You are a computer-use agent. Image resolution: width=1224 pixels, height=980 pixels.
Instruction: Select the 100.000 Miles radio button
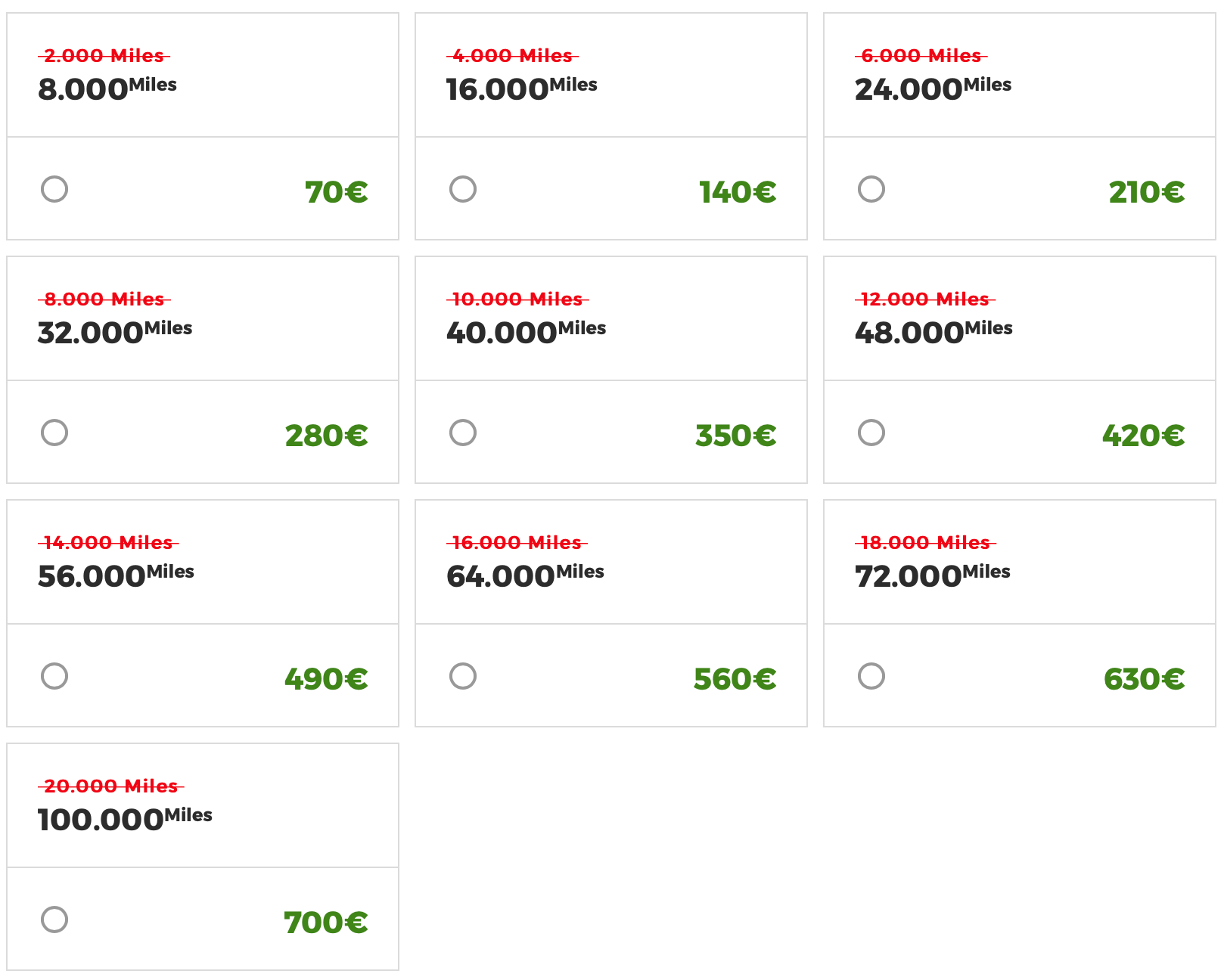(x=54, y=920)
